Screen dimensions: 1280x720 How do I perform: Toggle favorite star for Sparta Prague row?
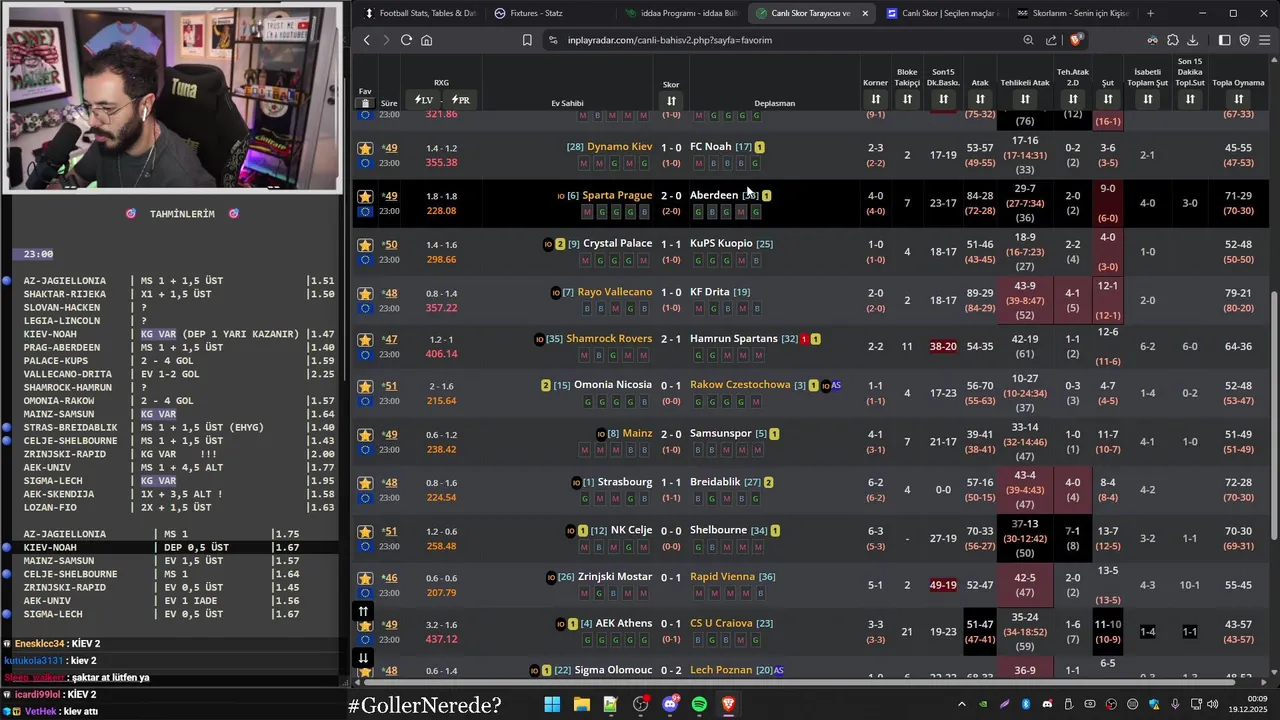(x=365, y=196)
